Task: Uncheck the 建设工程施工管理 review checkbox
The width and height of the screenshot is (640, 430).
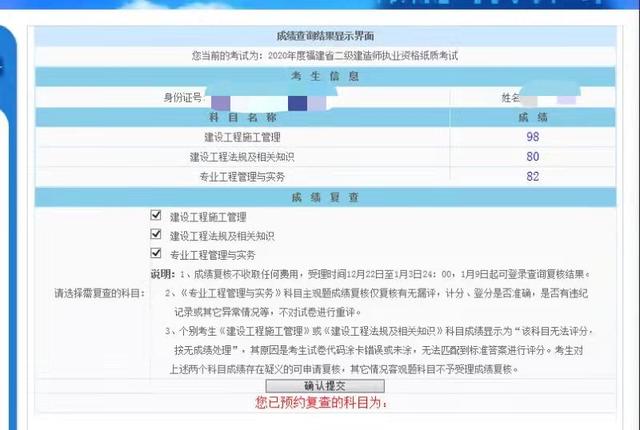Action: (x=156, y=215)
